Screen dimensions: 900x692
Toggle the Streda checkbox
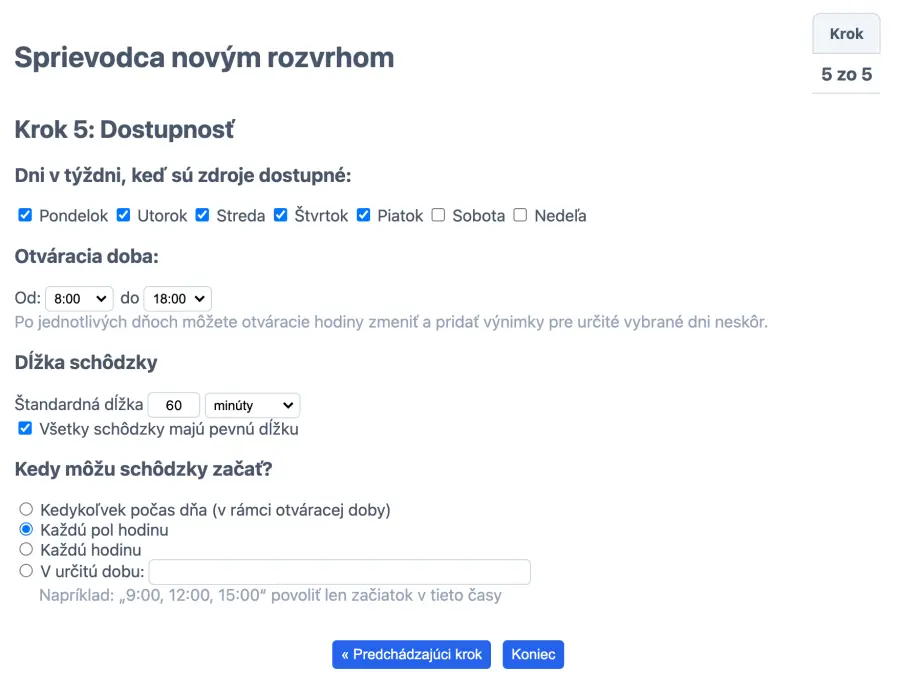point(202,215)
